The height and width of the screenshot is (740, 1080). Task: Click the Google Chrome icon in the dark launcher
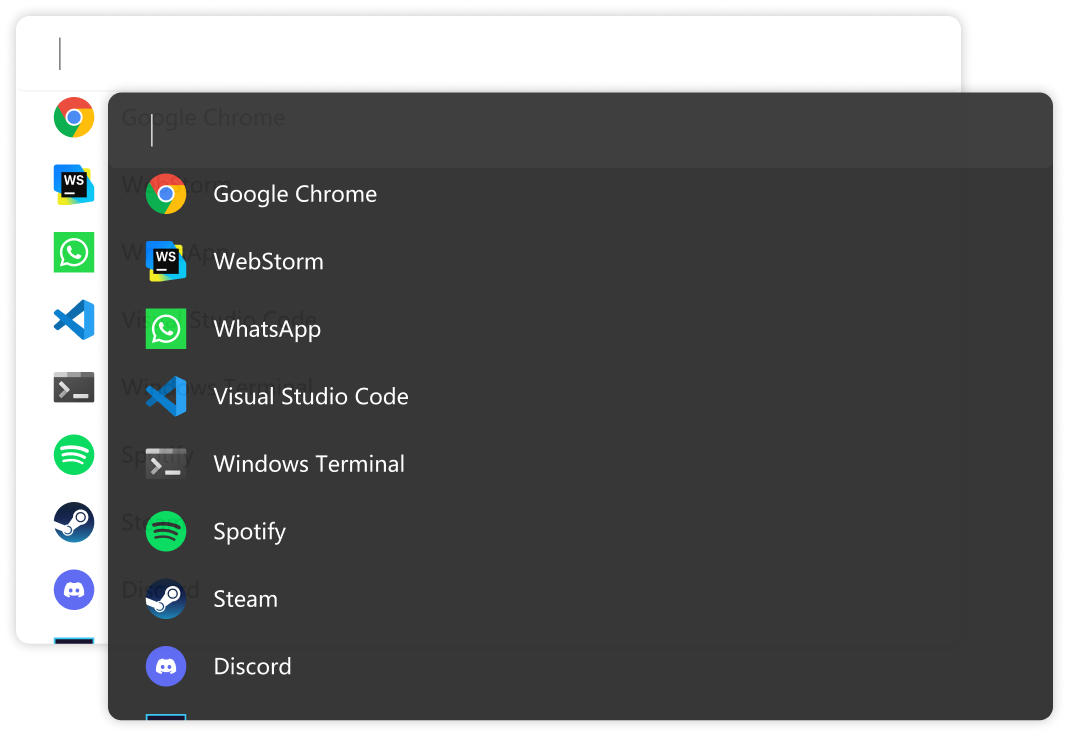point(166,194)
